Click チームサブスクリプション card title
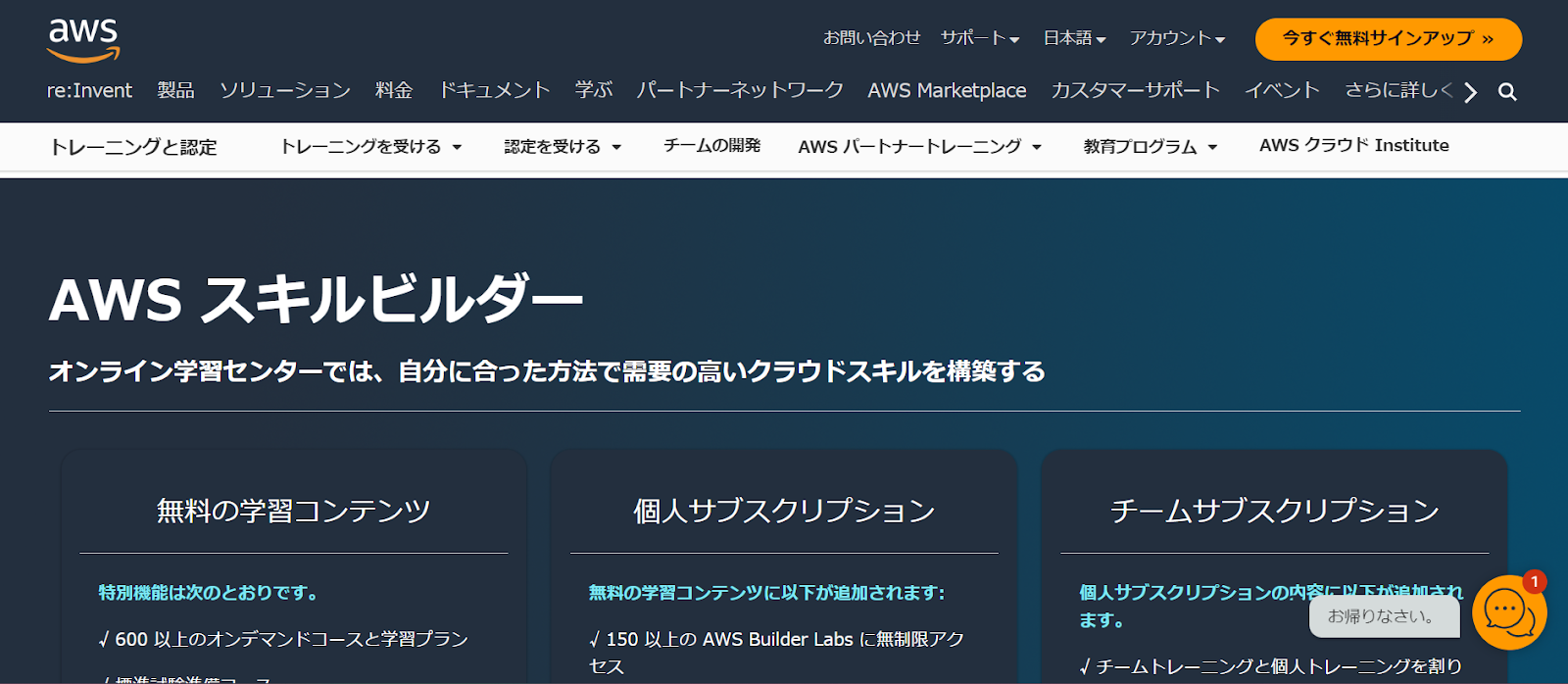The image size is (1568, 684). (x=1274, y=511)
